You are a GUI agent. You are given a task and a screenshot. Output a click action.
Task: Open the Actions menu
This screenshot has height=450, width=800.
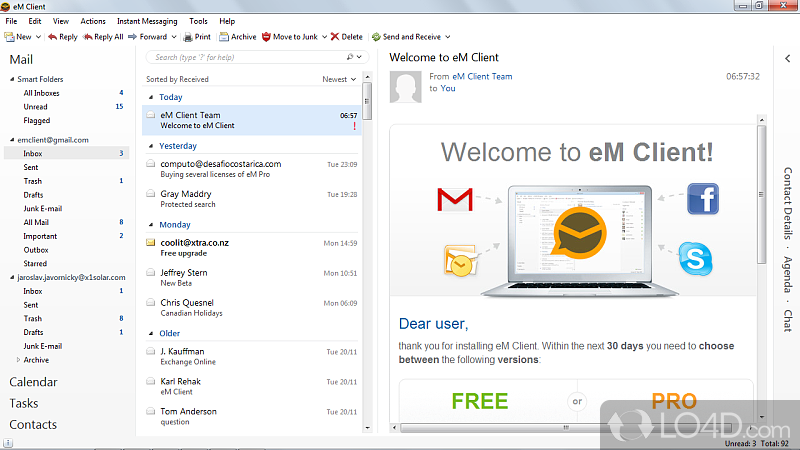(93, 21)
